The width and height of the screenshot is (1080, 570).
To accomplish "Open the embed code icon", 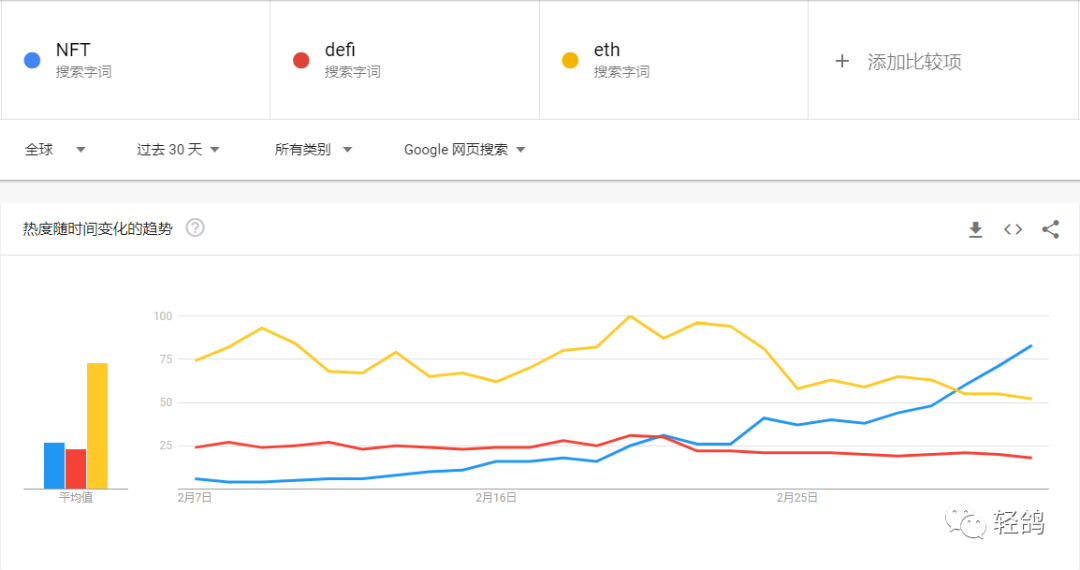I will (1013, 229).
